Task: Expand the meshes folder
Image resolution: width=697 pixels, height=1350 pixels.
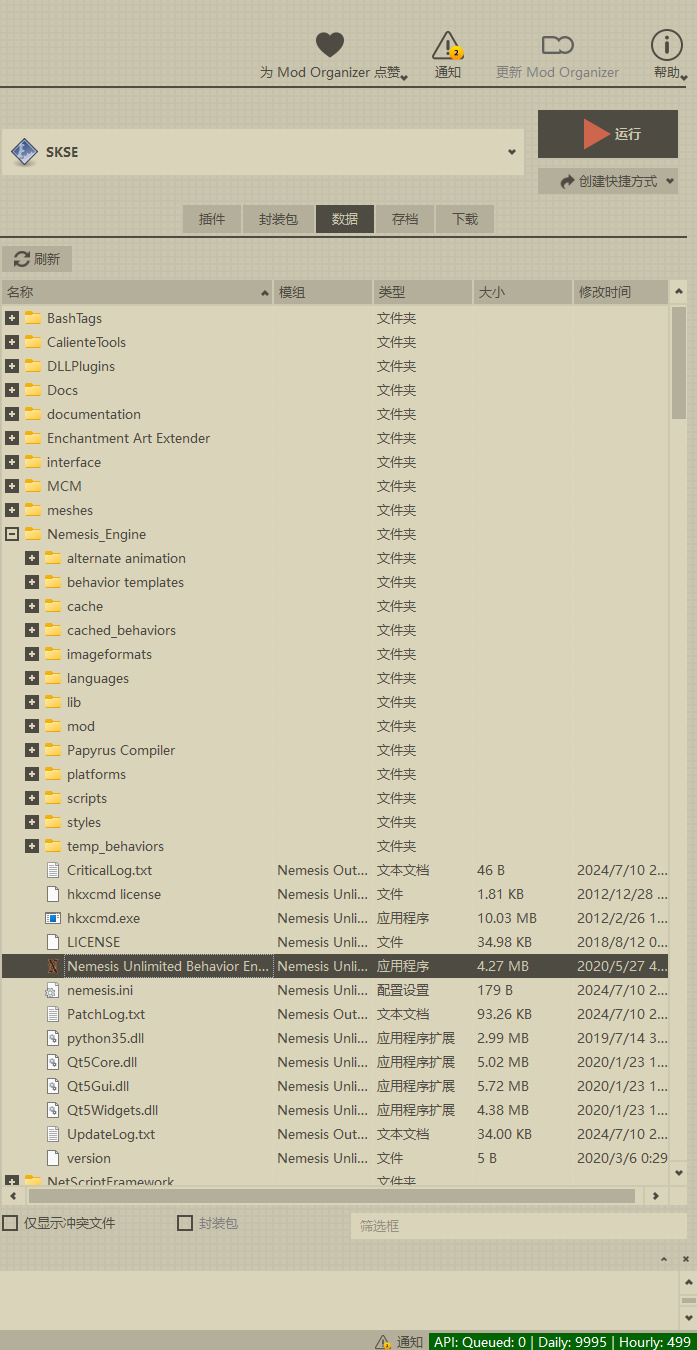Action: click(12, 510)
